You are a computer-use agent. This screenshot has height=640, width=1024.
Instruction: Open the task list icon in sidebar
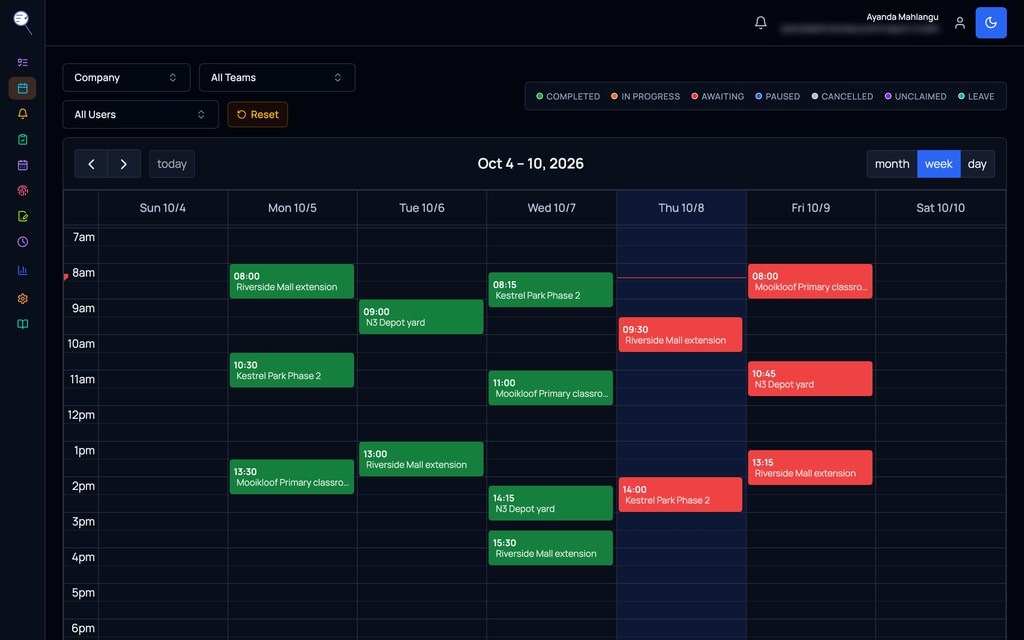pos(23,63)
